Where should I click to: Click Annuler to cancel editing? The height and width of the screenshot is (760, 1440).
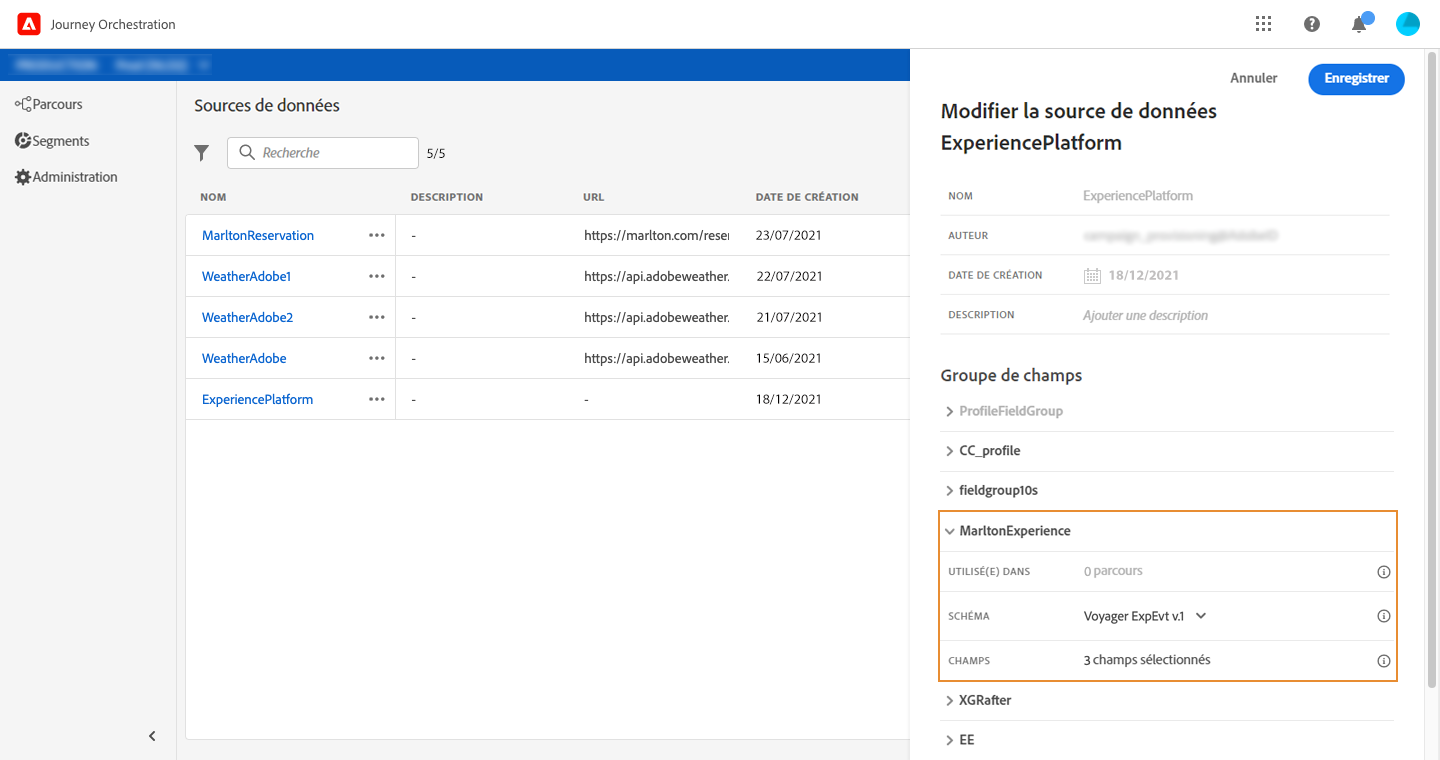(x=1254, y=78)
